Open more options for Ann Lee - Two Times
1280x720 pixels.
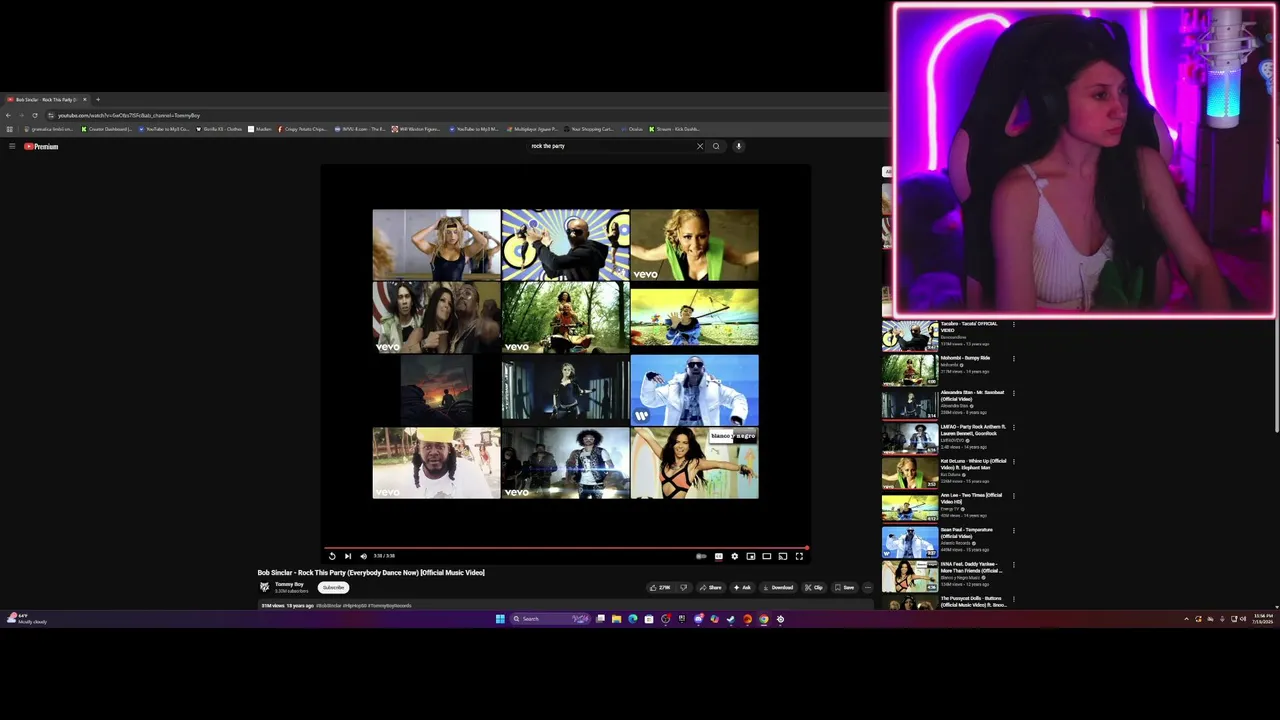tap(1013, 496)
